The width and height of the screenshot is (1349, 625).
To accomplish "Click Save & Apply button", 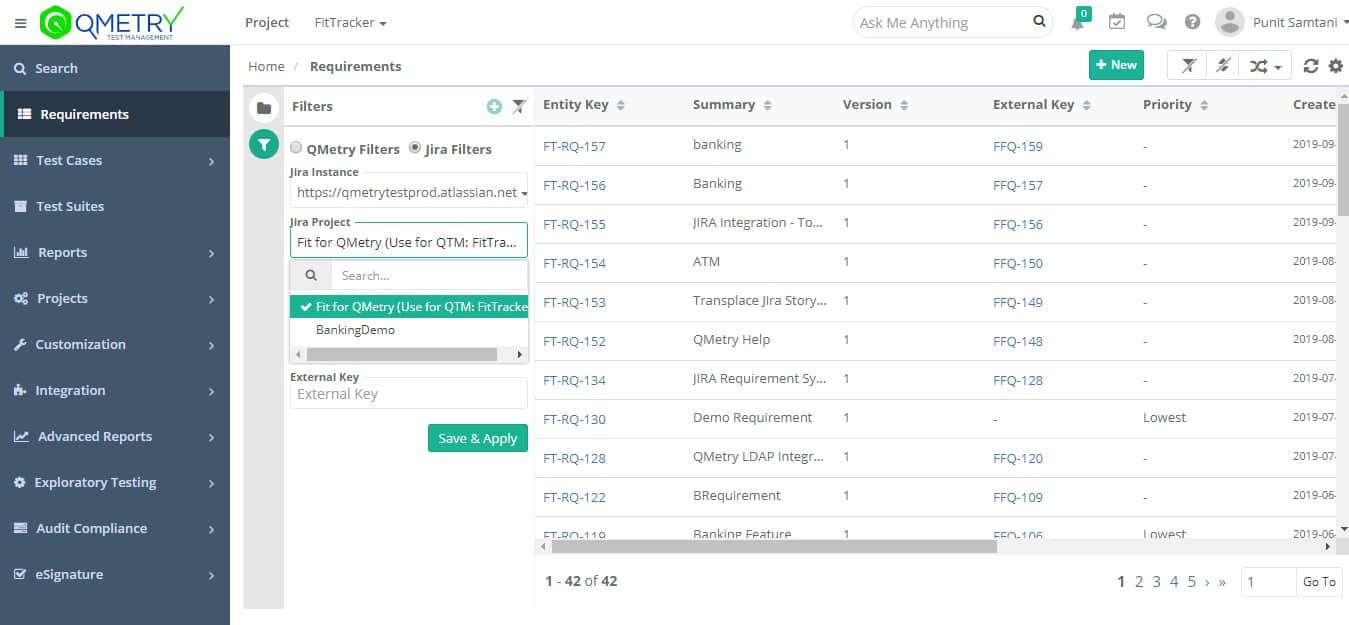I will [x=478, y=438].
